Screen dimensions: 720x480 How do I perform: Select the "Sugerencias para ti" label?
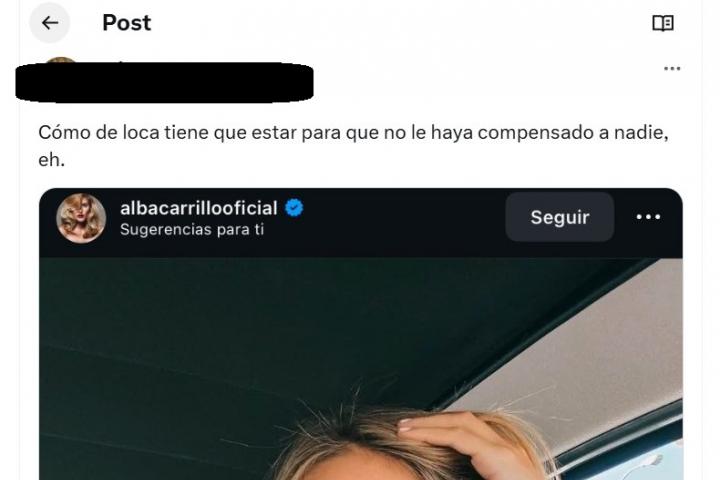(192, 229)
